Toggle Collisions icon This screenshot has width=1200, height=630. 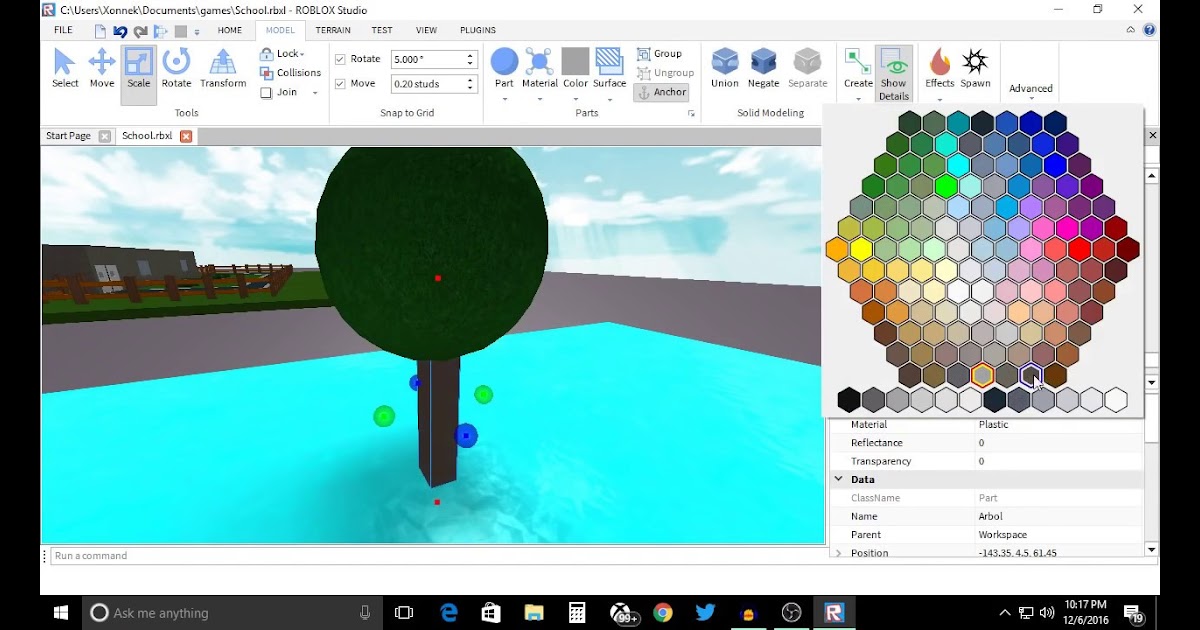tap(267, 73)
